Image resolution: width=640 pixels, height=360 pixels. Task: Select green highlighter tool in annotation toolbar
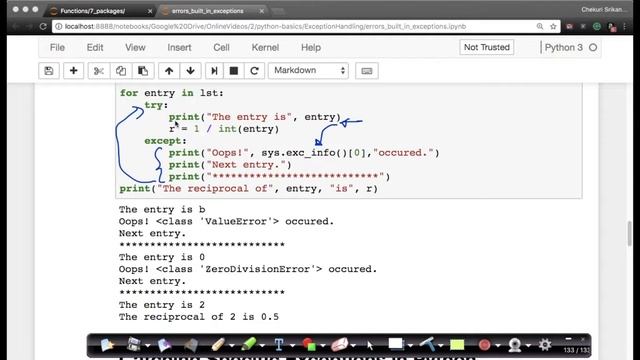click(248, 345)
